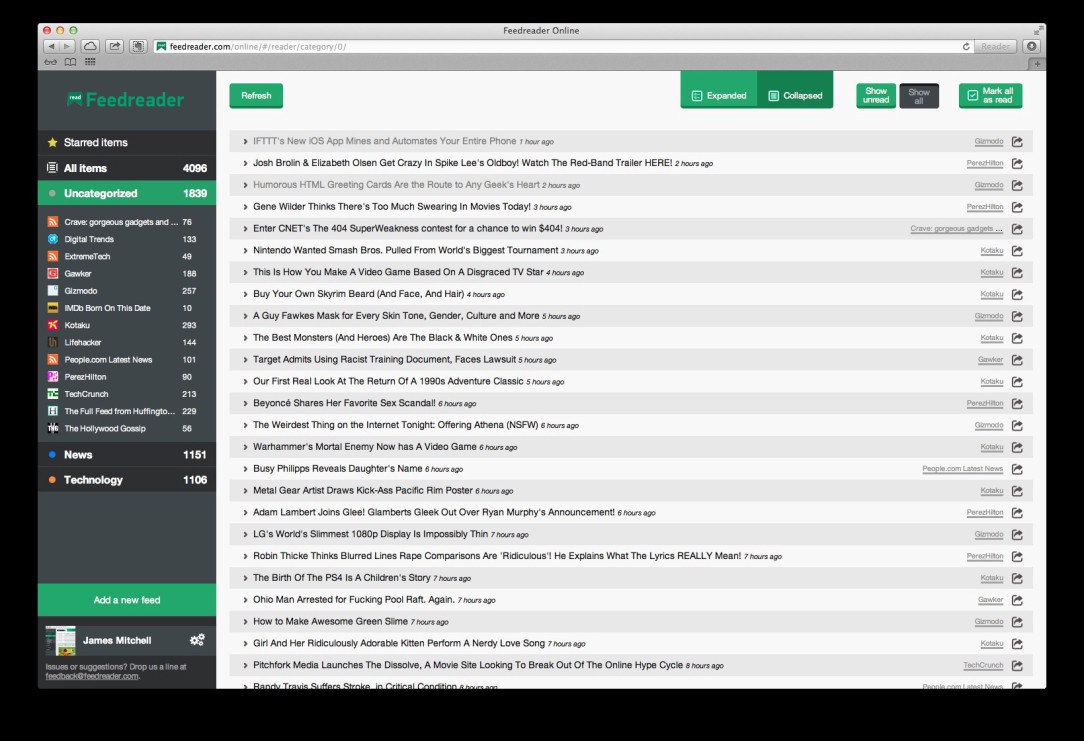Click share icon for Nintendo Smash Bros row
Image resolution: width=1084 pixels, height=741 pixels.
tap(1017, 251)
